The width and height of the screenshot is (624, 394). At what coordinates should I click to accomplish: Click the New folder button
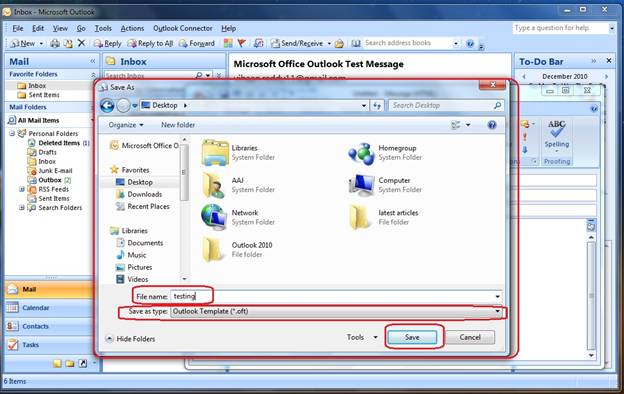click(x=178, y=125)
